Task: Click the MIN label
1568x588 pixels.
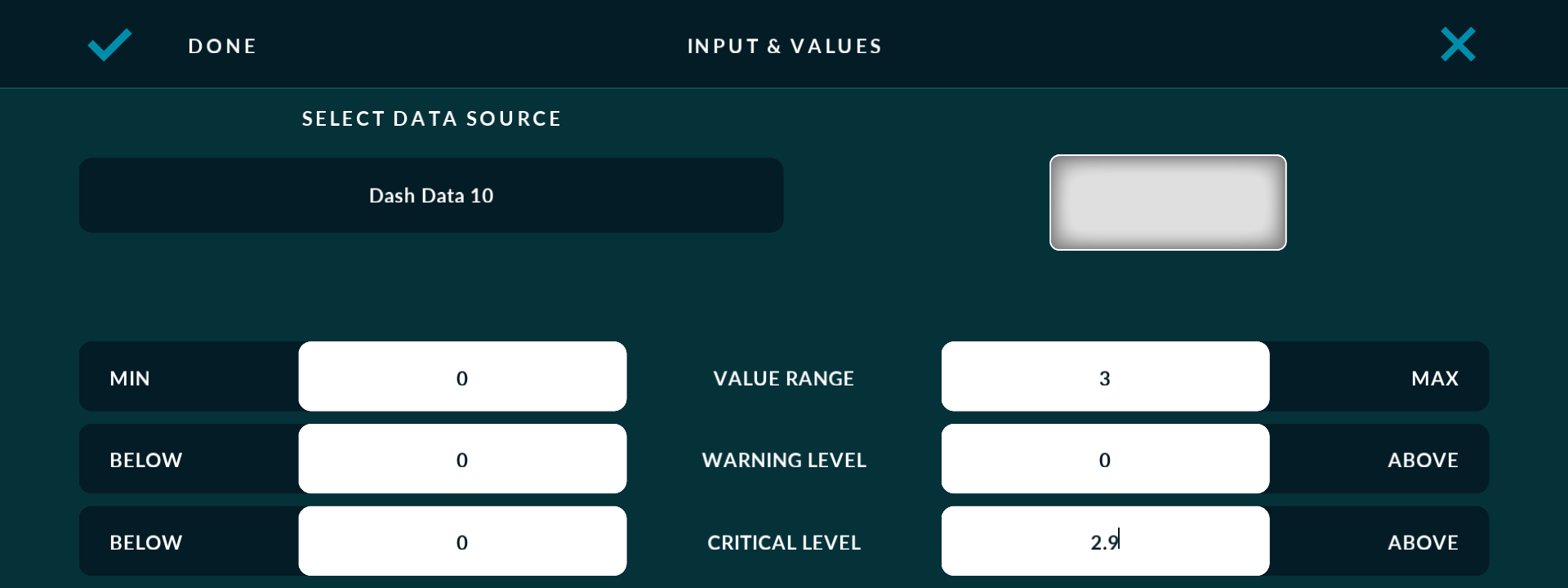Action: [130, 378]
